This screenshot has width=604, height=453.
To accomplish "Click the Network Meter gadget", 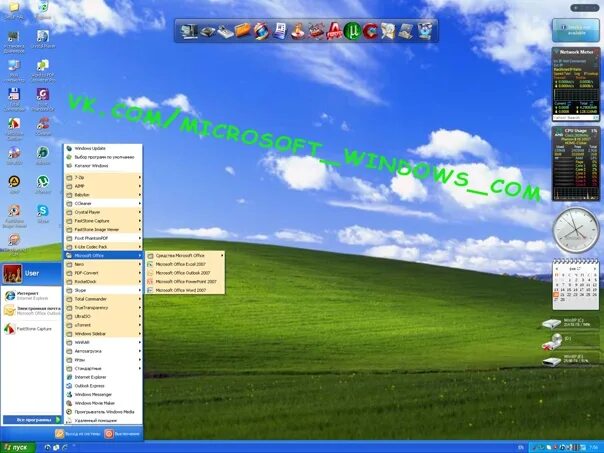I will [576, 84].
